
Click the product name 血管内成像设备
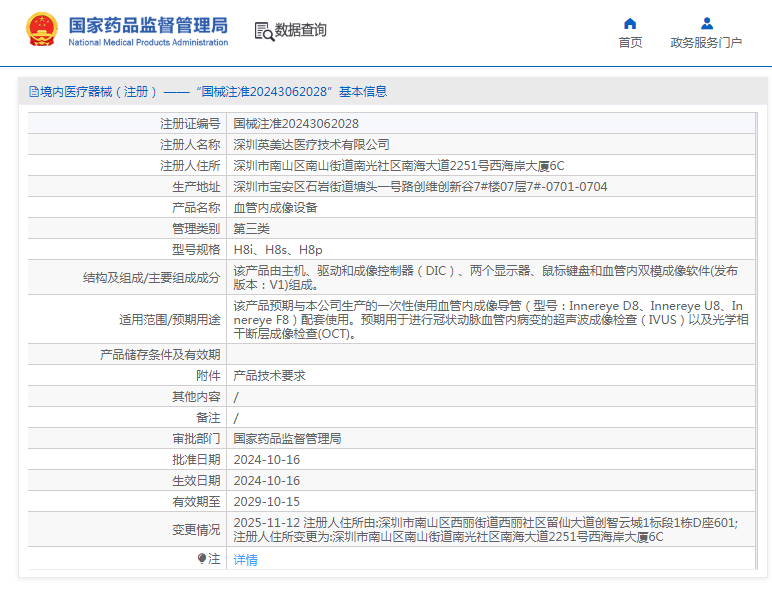[x=275, y=208]
